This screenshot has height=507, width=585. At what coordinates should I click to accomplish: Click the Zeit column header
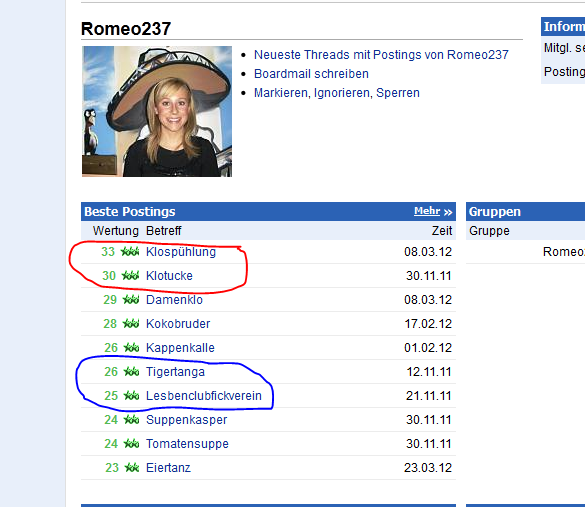coord(442,231)
